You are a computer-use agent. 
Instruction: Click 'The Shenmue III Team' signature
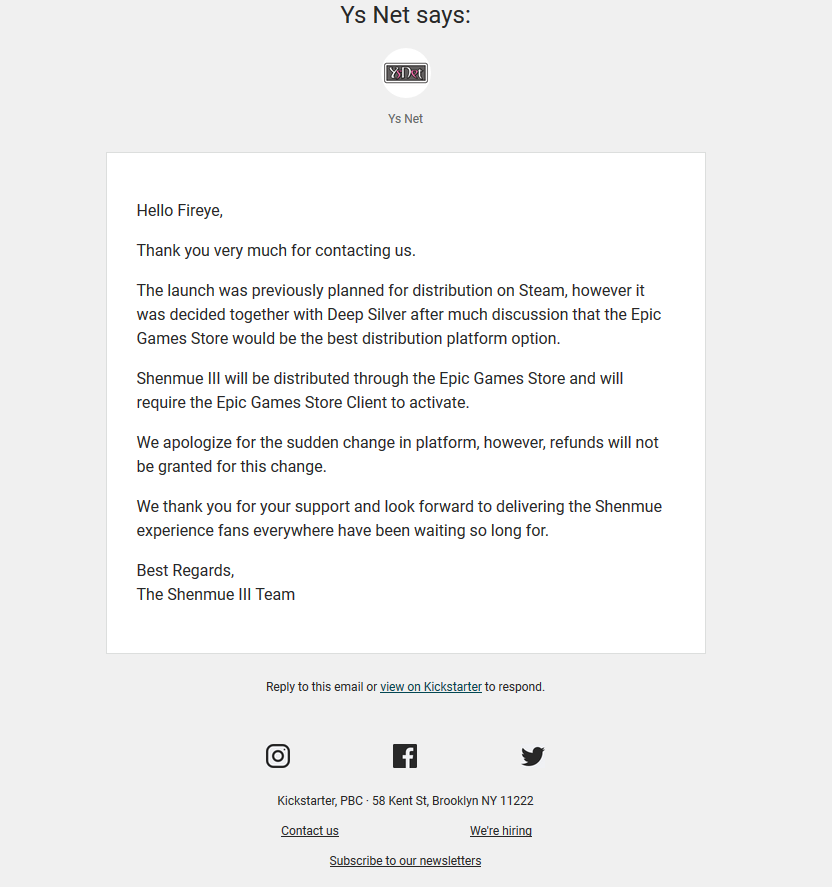coord(215,595)
